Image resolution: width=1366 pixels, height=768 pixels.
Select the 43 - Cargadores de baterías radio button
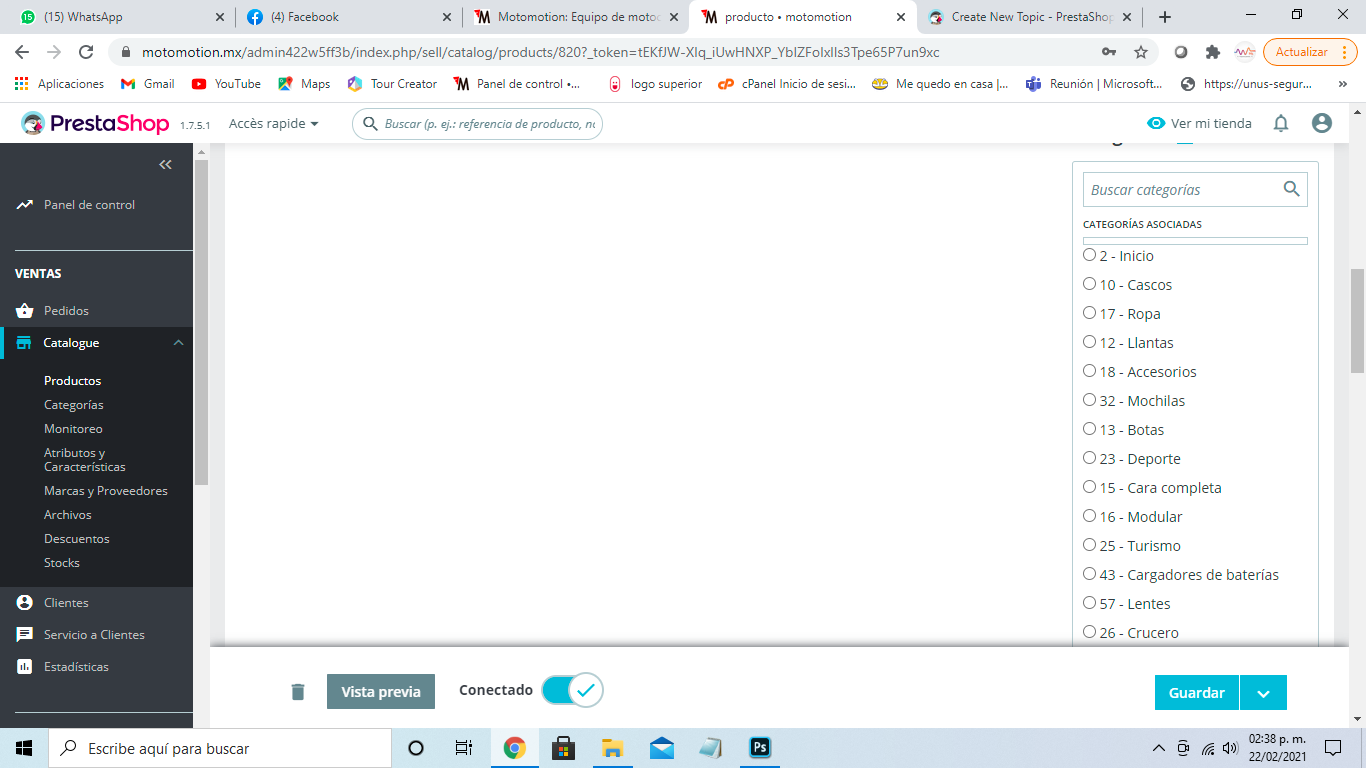click(1090, 574)
